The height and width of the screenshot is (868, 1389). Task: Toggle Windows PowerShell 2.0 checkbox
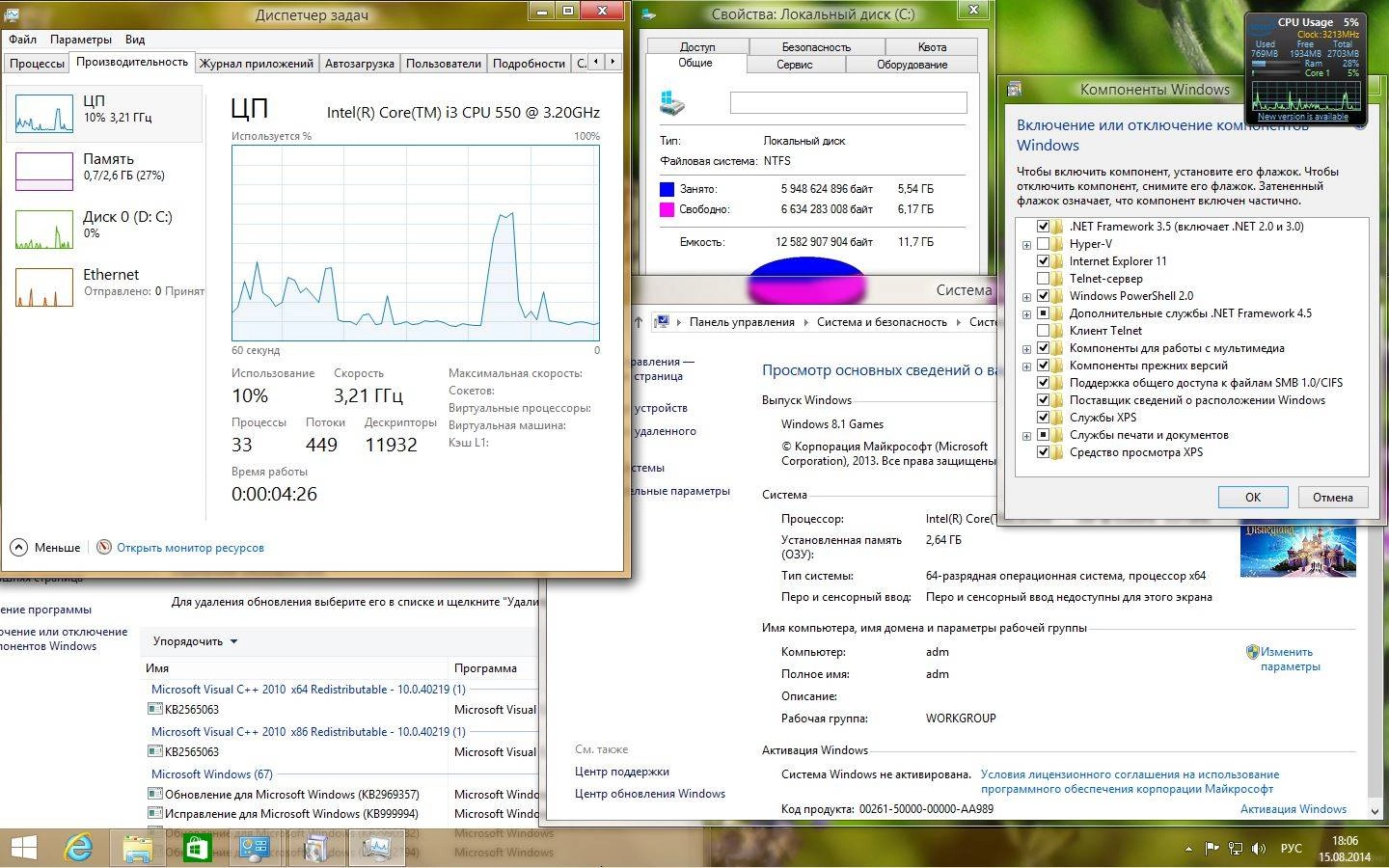tap(1043, 296)
